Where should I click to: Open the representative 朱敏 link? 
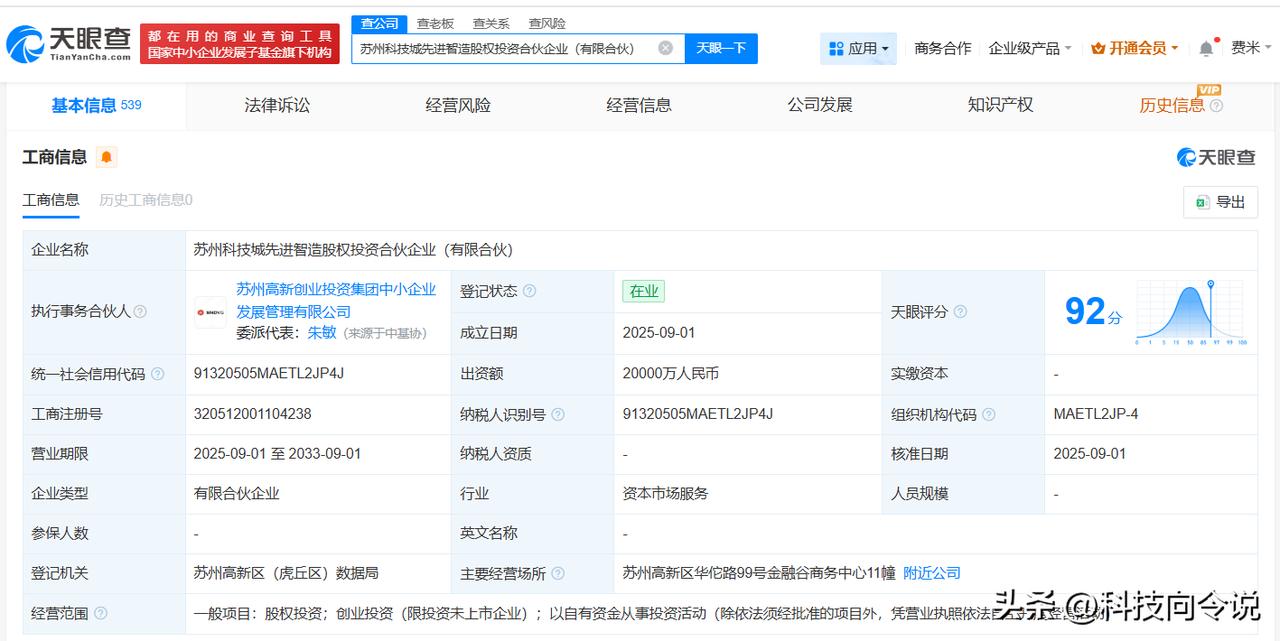322,333
